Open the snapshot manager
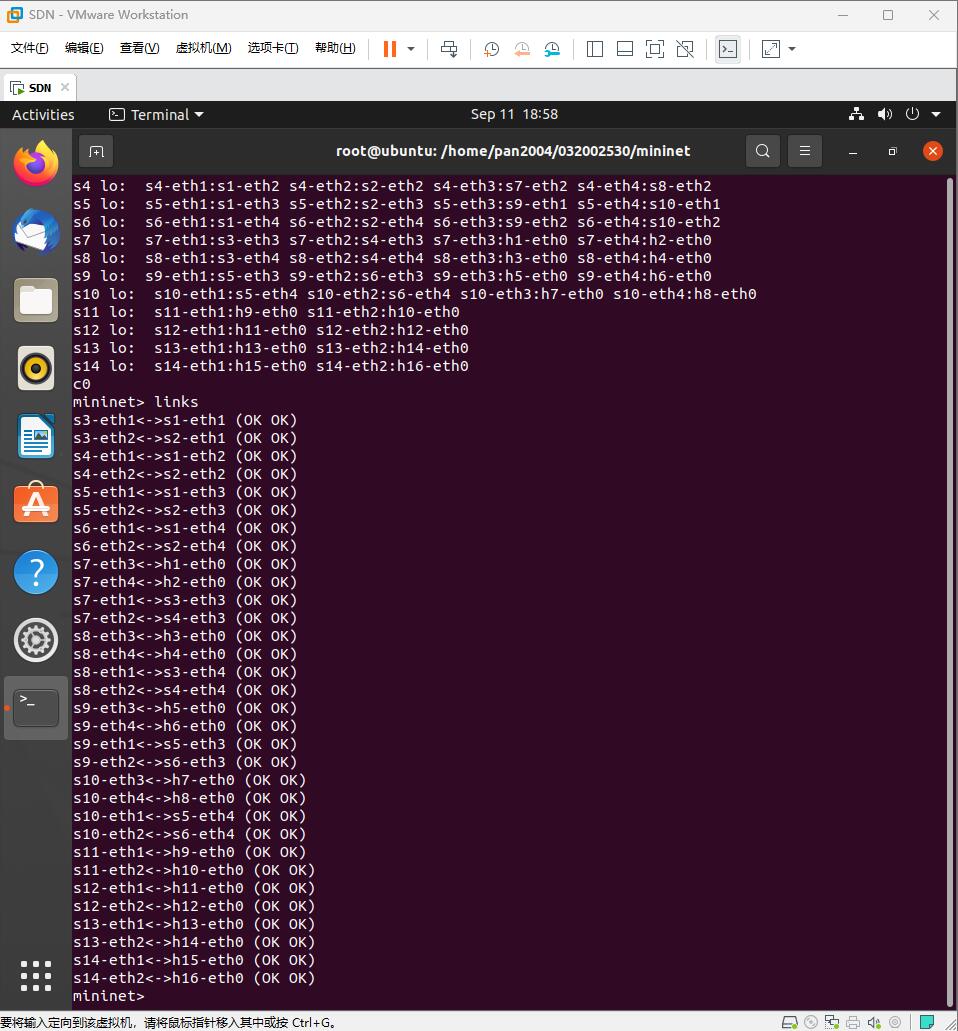The image size is (958, 1031). [552, 49]
